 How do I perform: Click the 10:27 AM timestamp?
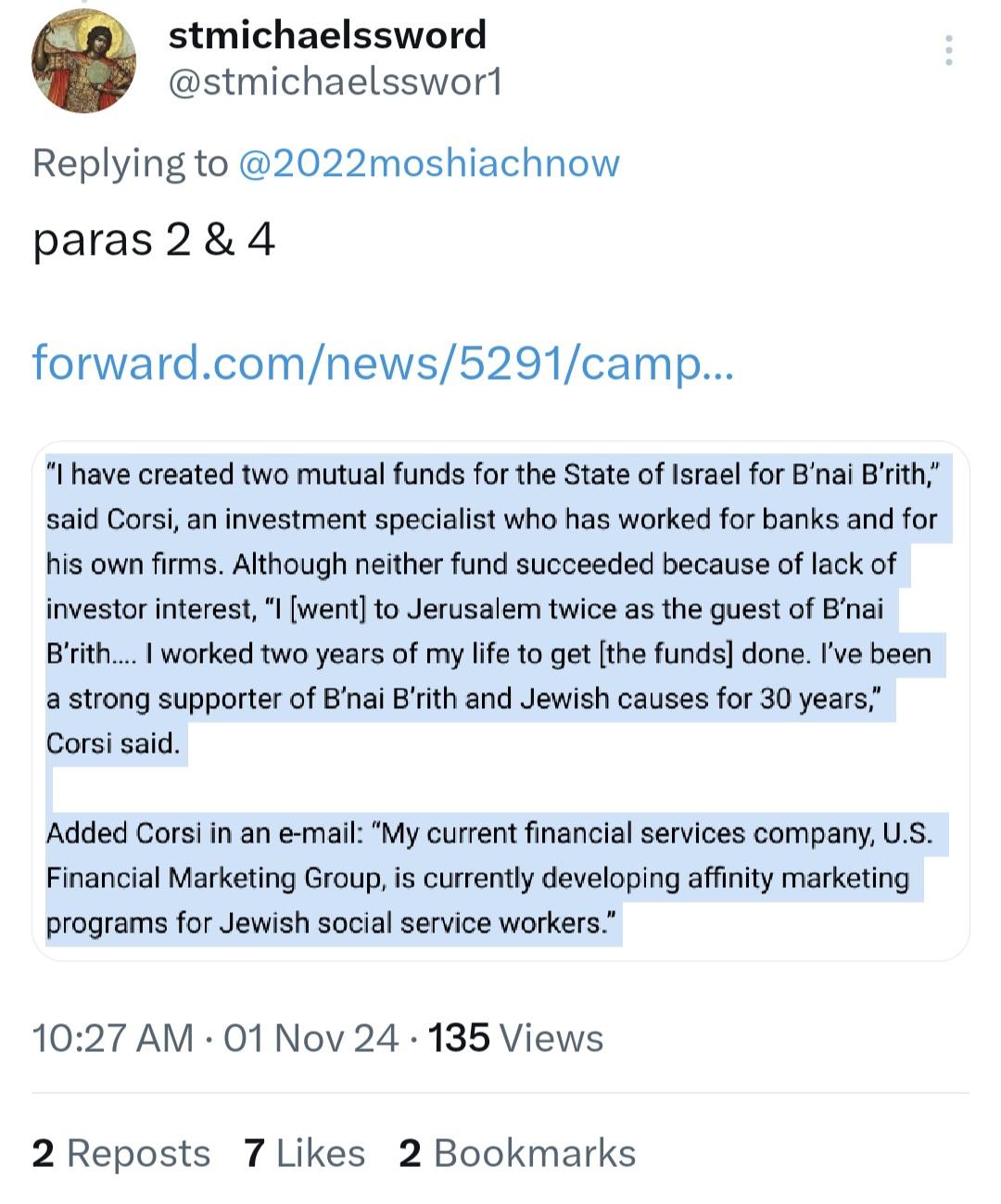[113, 1038]
